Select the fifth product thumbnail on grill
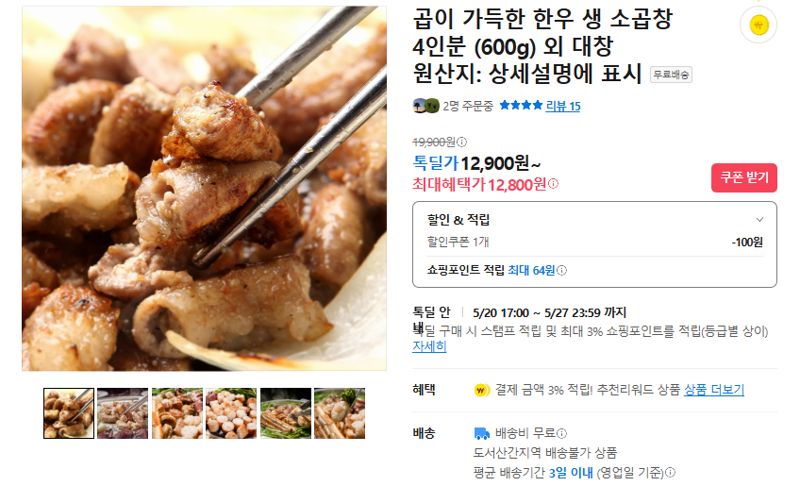Image resolution: width=800 pixels, height=503 pixels. (x=285, y=414)
